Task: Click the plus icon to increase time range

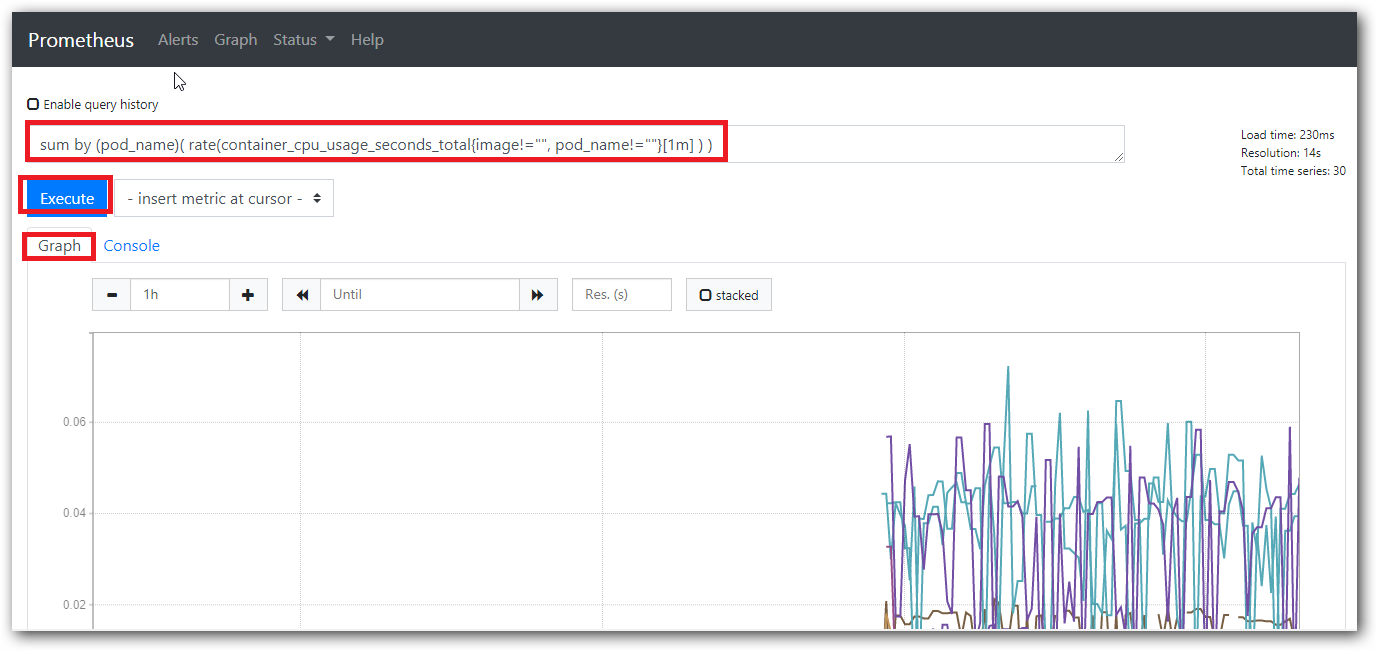Action: [x=248, y=295]
